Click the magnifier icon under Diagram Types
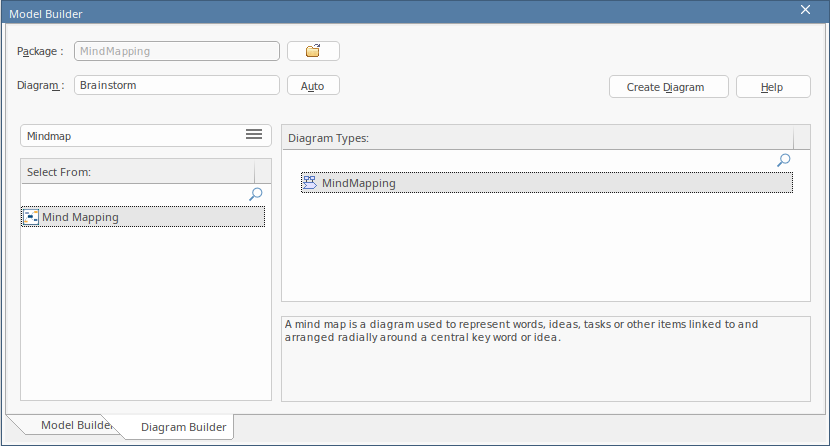Viewport: 830px width, 446px height. [784, 160]
